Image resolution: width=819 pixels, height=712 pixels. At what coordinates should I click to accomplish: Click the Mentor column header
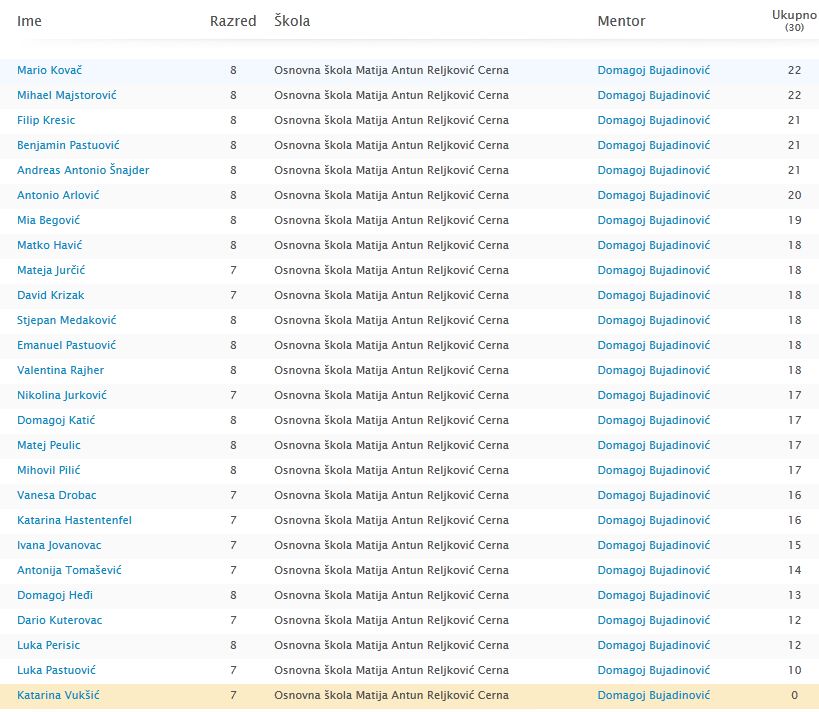621,21
